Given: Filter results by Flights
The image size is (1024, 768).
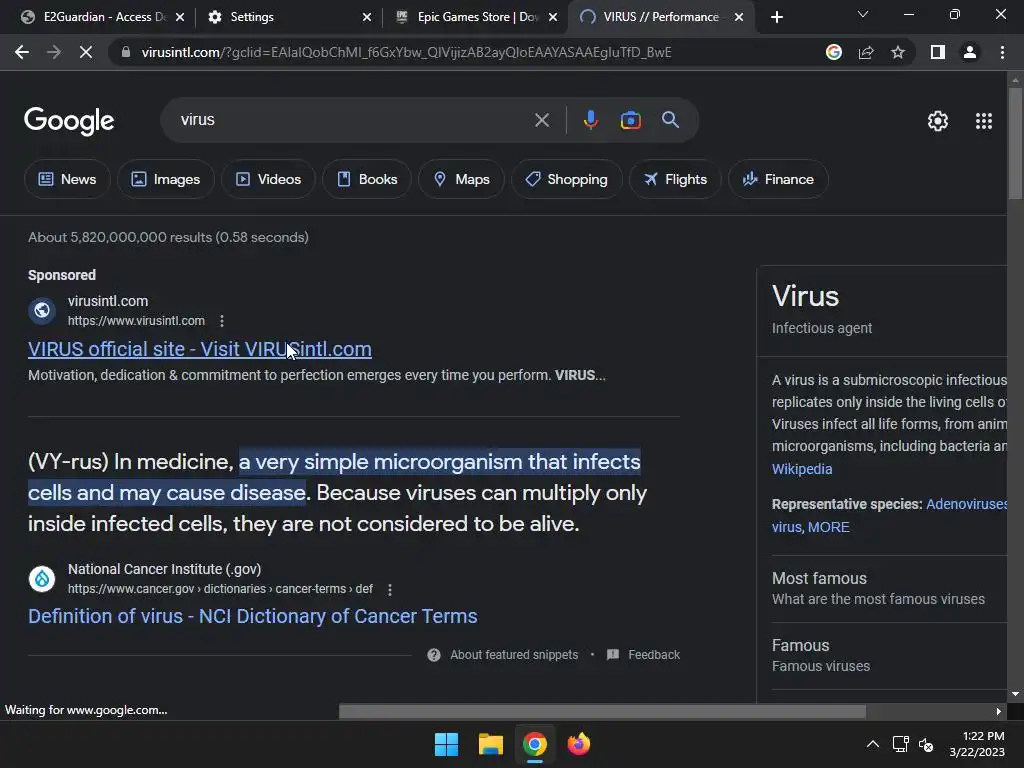Looking at the screenshot, I should (x=675, y=179).
